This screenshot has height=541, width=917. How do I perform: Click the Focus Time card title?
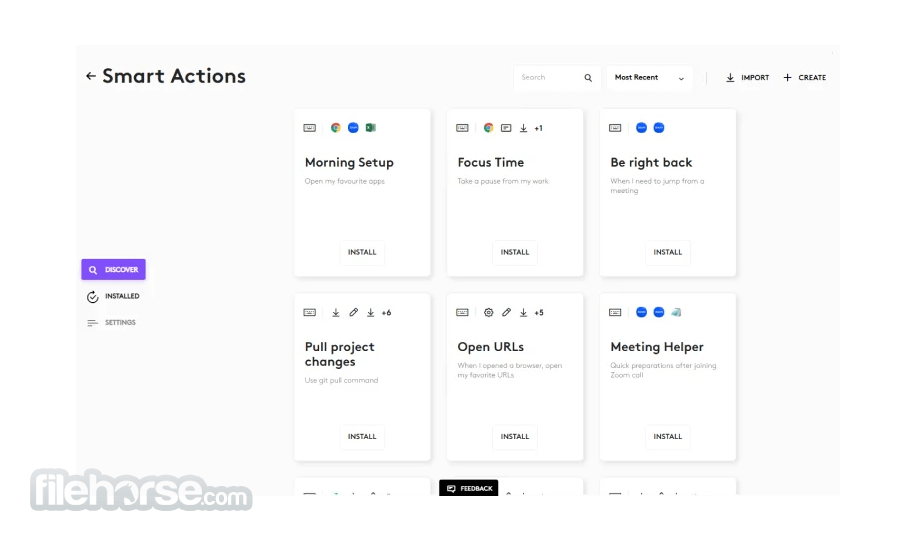tap(491, 163)
